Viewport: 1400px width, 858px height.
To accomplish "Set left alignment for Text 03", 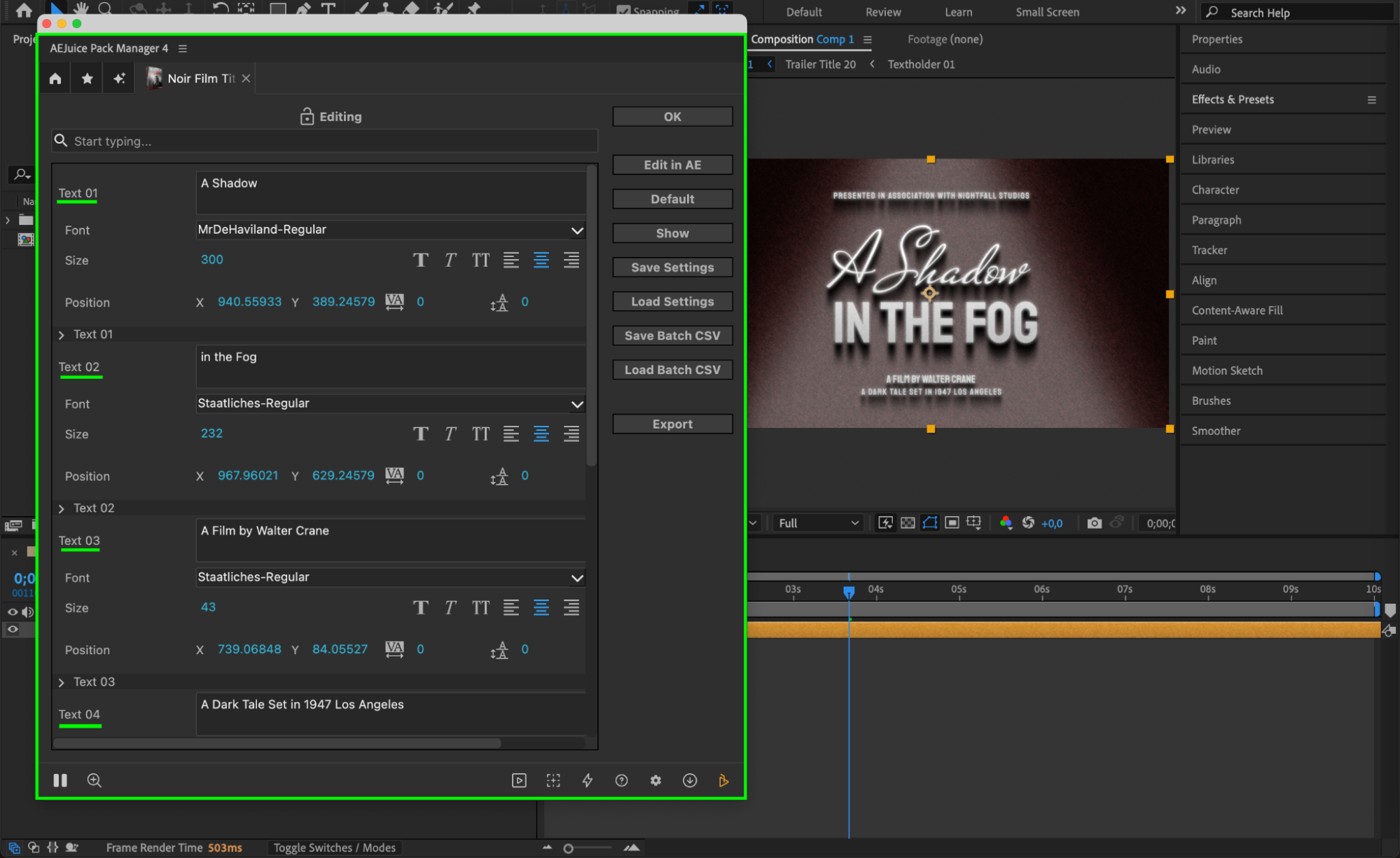I will [511, 608].
